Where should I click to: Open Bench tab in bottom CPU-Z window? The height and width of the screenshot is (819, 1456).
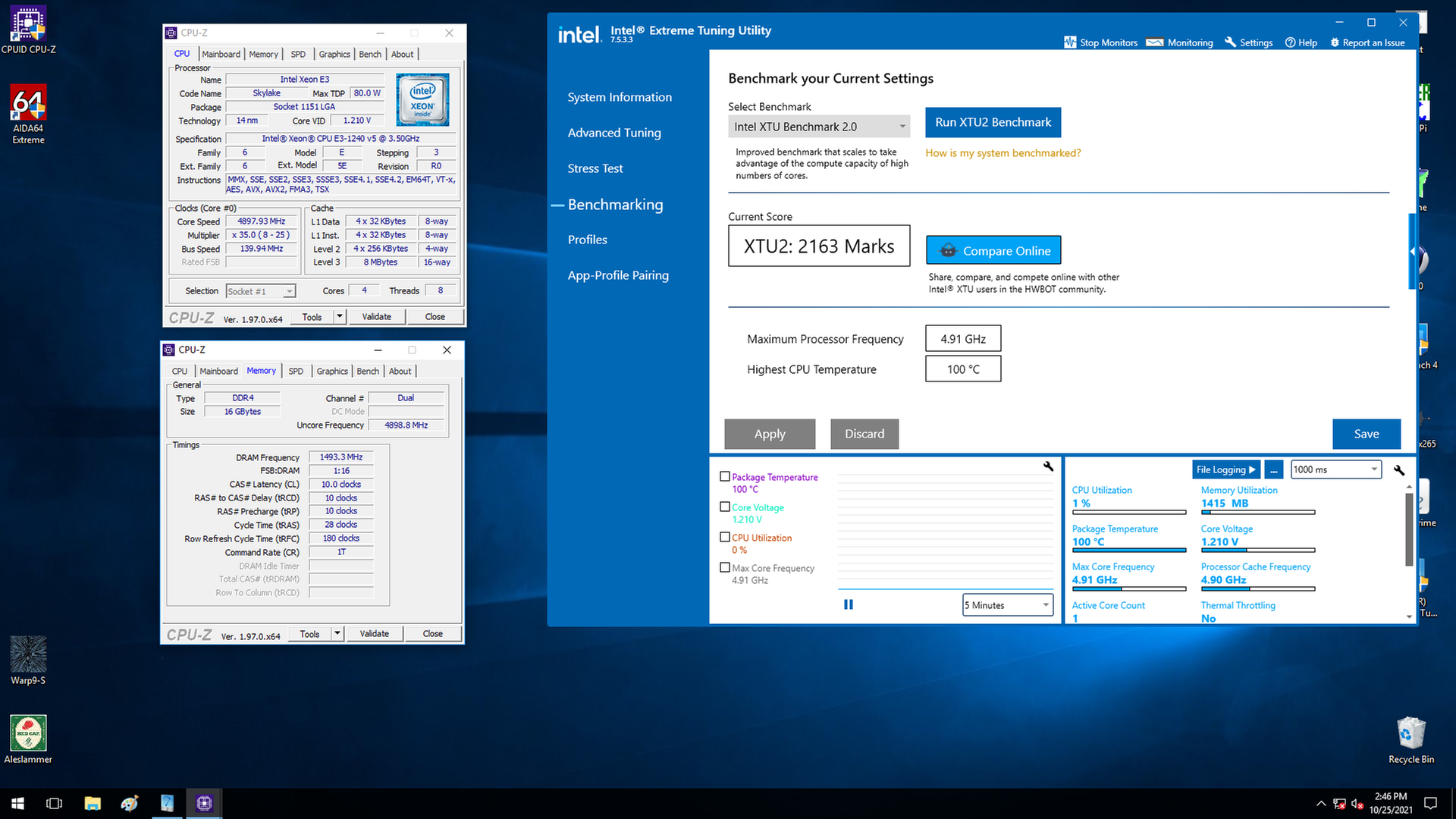[368, 371]
